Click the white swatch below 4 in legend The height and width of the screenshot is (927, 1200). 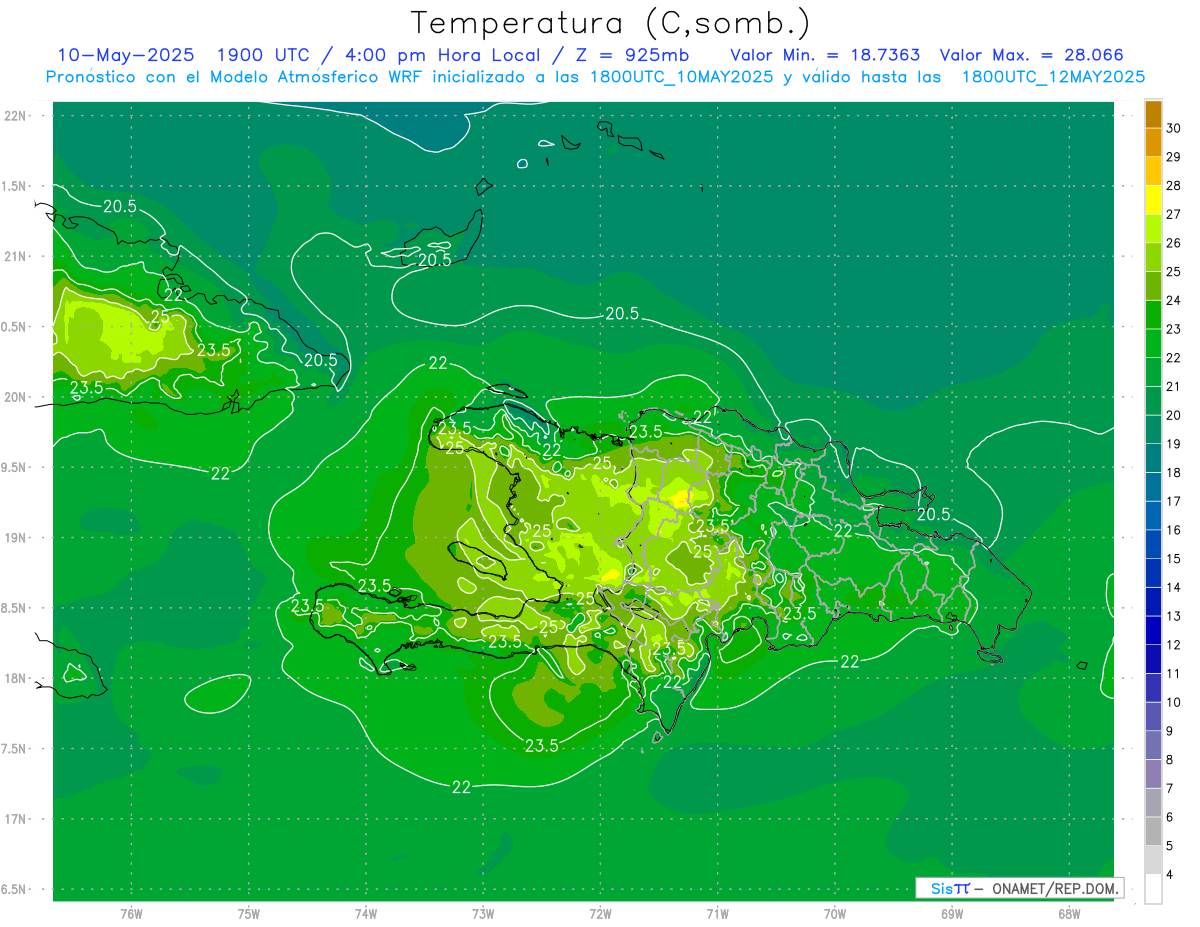click(x=1153, y=890)
